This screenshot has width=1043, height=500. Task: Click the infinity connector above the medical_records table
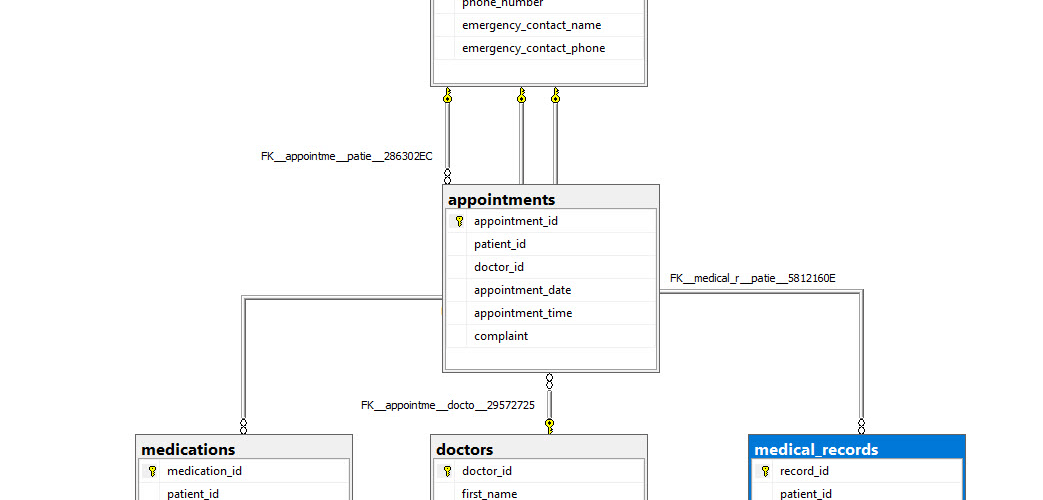[x=861, y=424]
